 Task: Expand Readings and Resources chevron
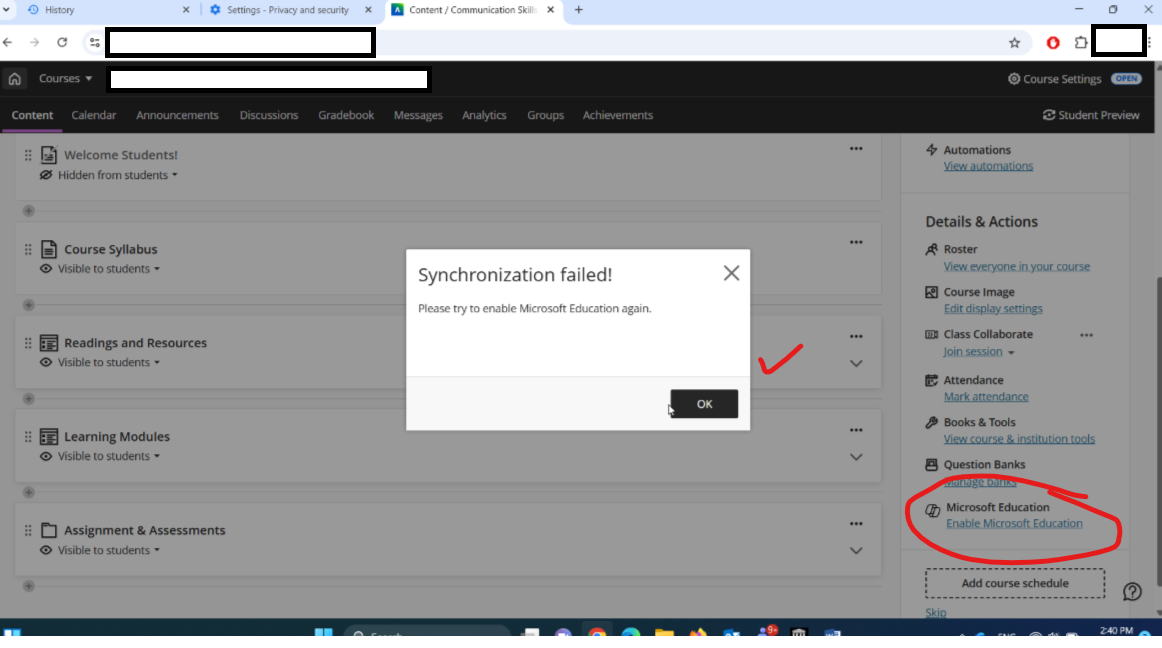856,363
